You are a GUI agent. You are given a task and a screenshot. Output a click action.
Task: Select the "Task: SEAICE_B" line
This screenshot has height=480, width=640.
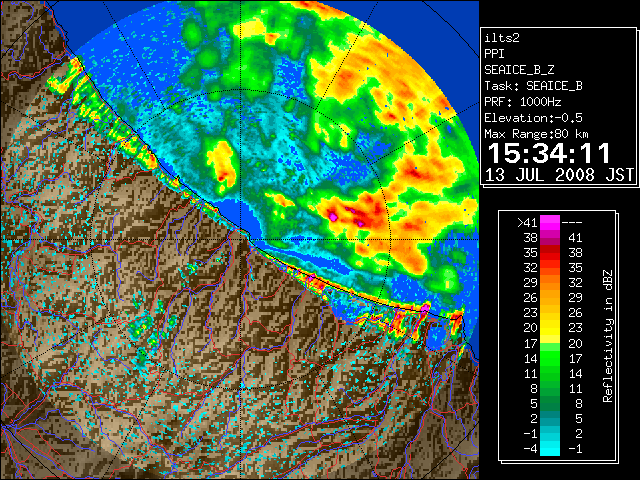533,86
